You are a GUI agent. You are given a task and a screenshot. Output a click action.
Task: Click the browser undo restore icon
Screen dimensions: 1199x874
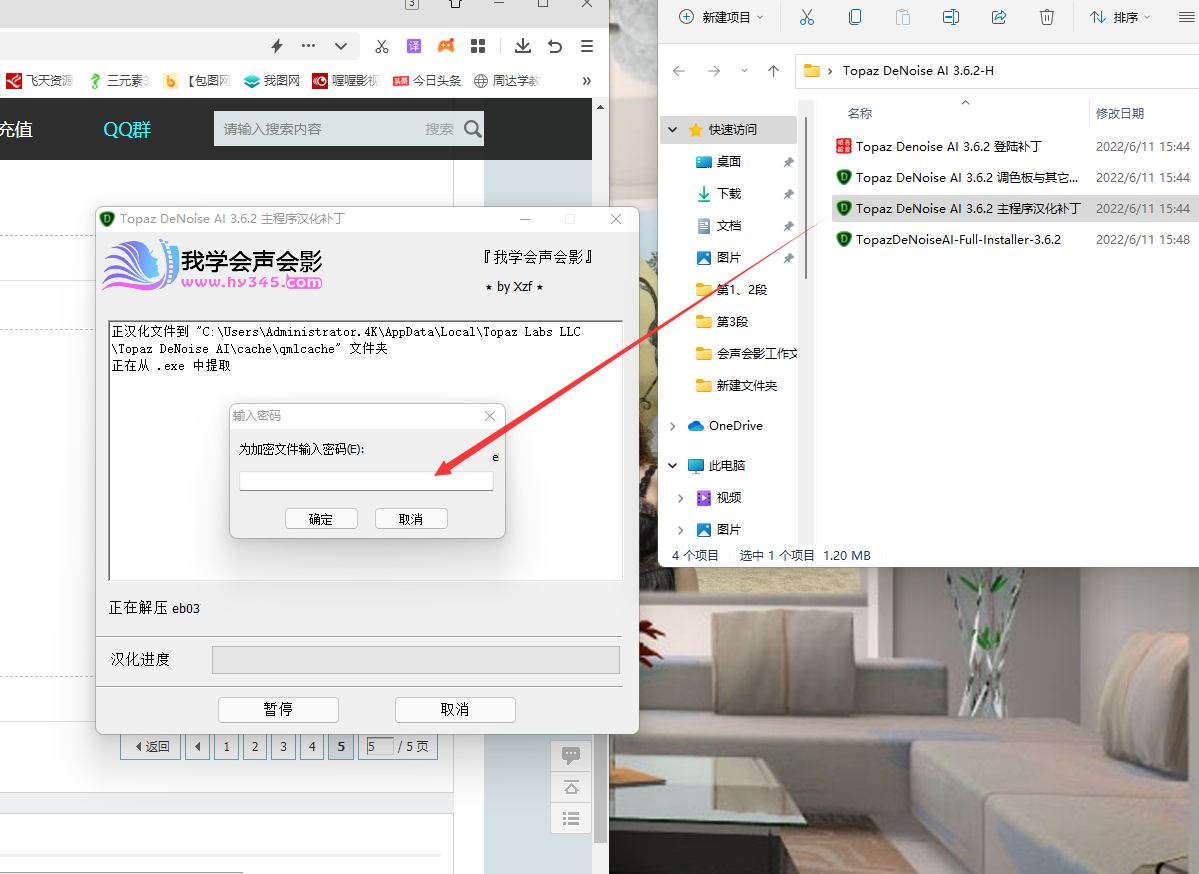pos(555,47)
